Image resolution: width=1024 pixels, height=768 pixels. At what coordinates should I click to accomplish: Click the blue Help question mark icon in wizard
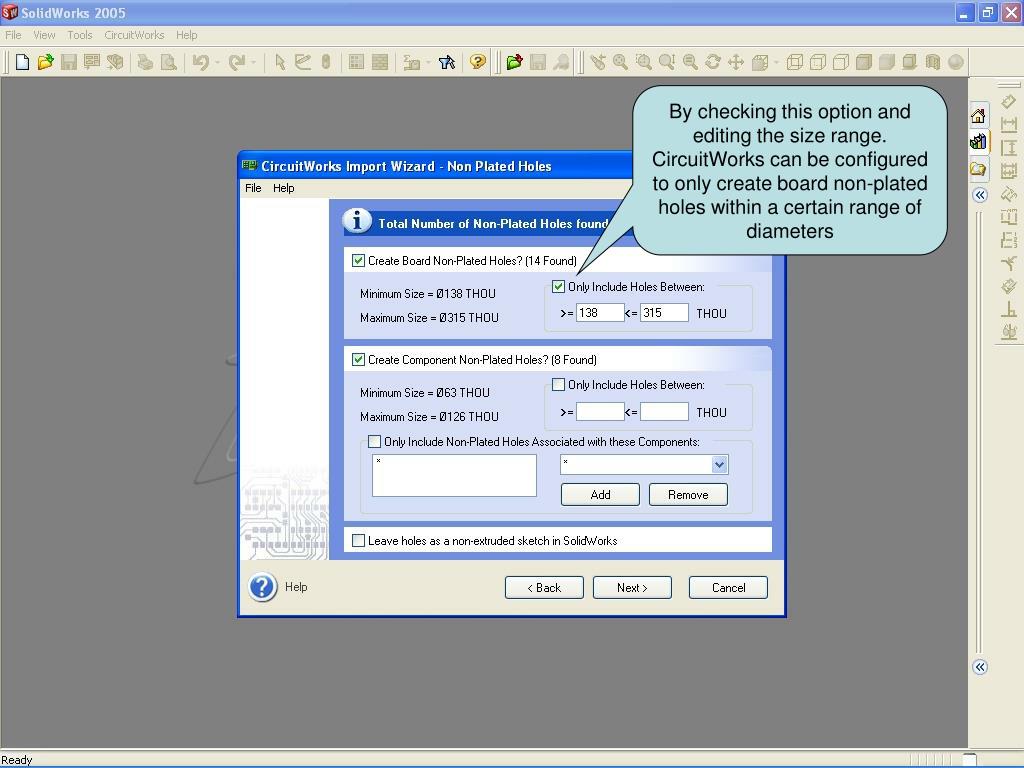point(263,587)
